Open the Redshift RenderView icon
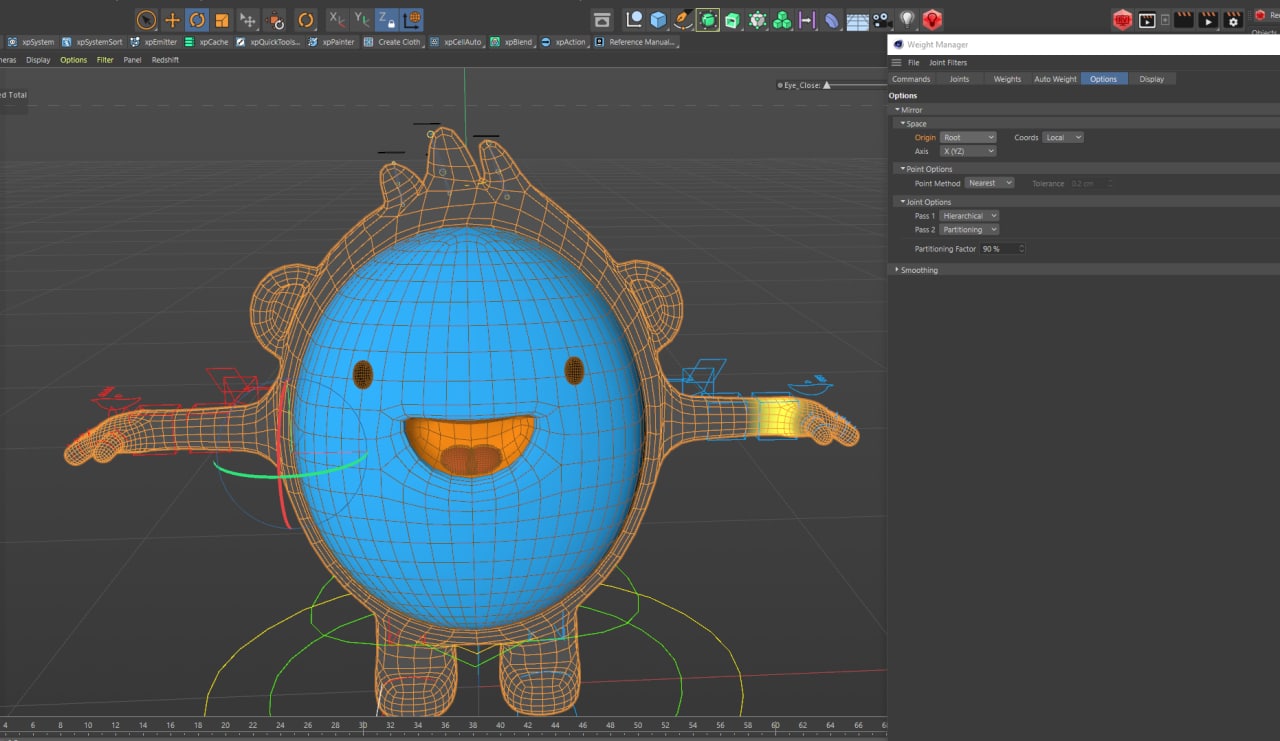This screenshot has height=741, width=1280. 1122,20
